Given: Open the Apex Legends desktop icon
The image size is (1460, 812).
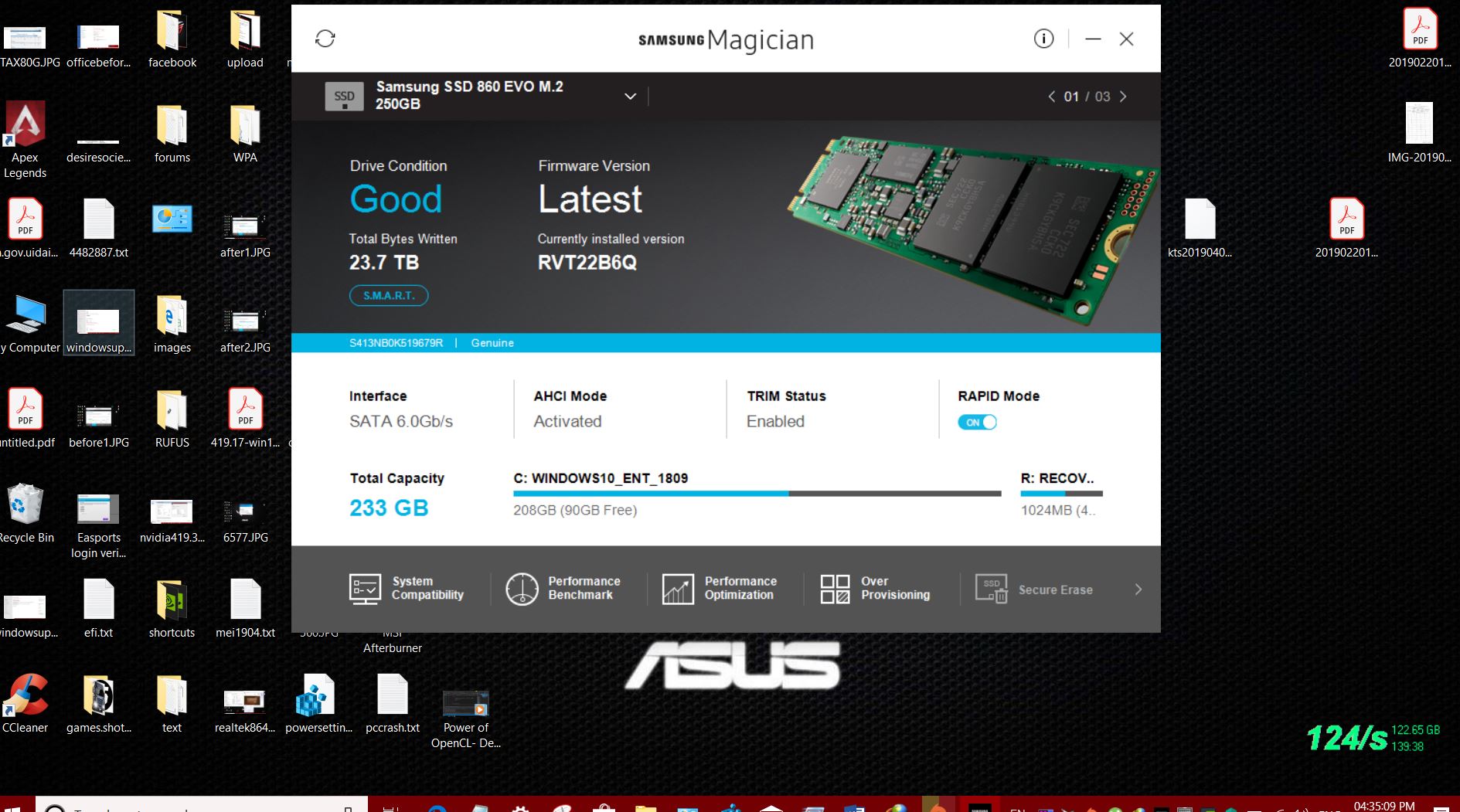Looking at the screenshot, I should [26, 141].
